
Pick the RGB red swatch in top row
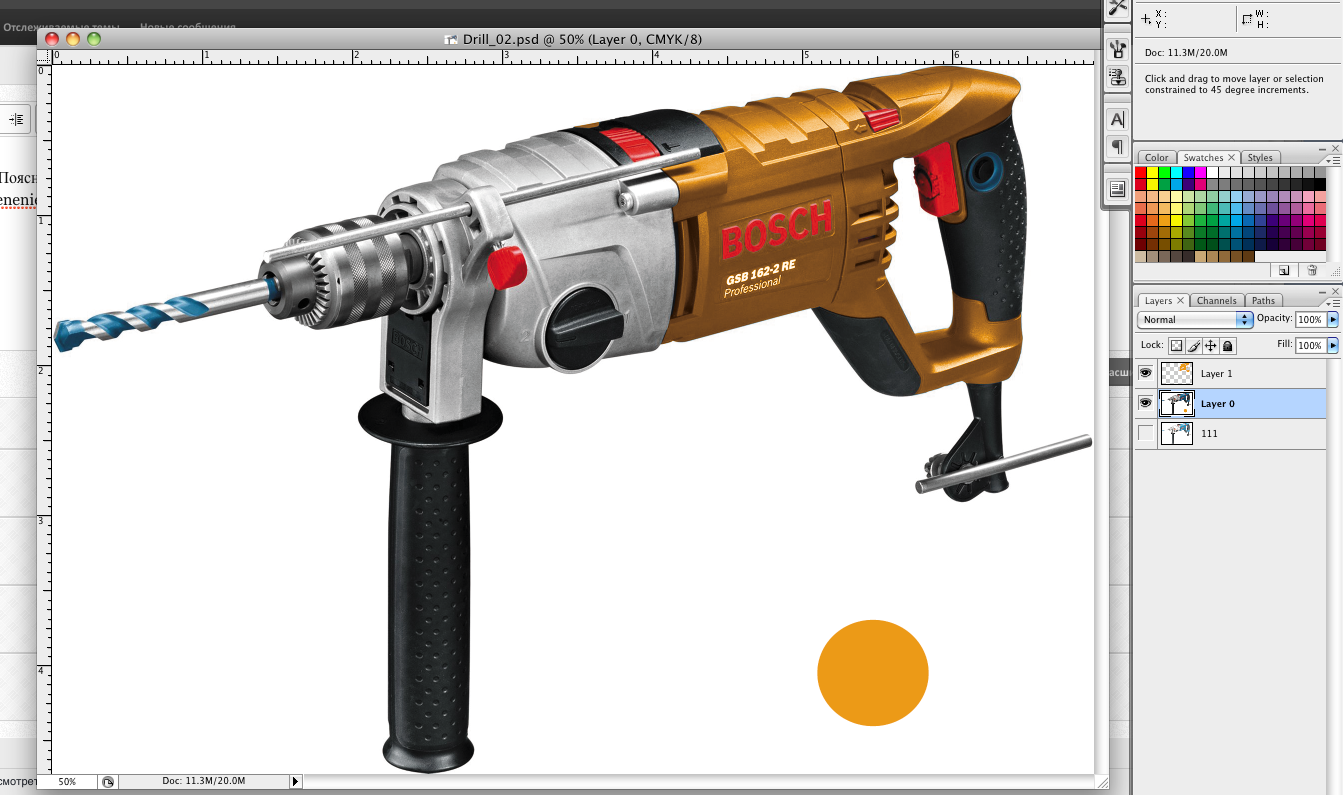1141,172
